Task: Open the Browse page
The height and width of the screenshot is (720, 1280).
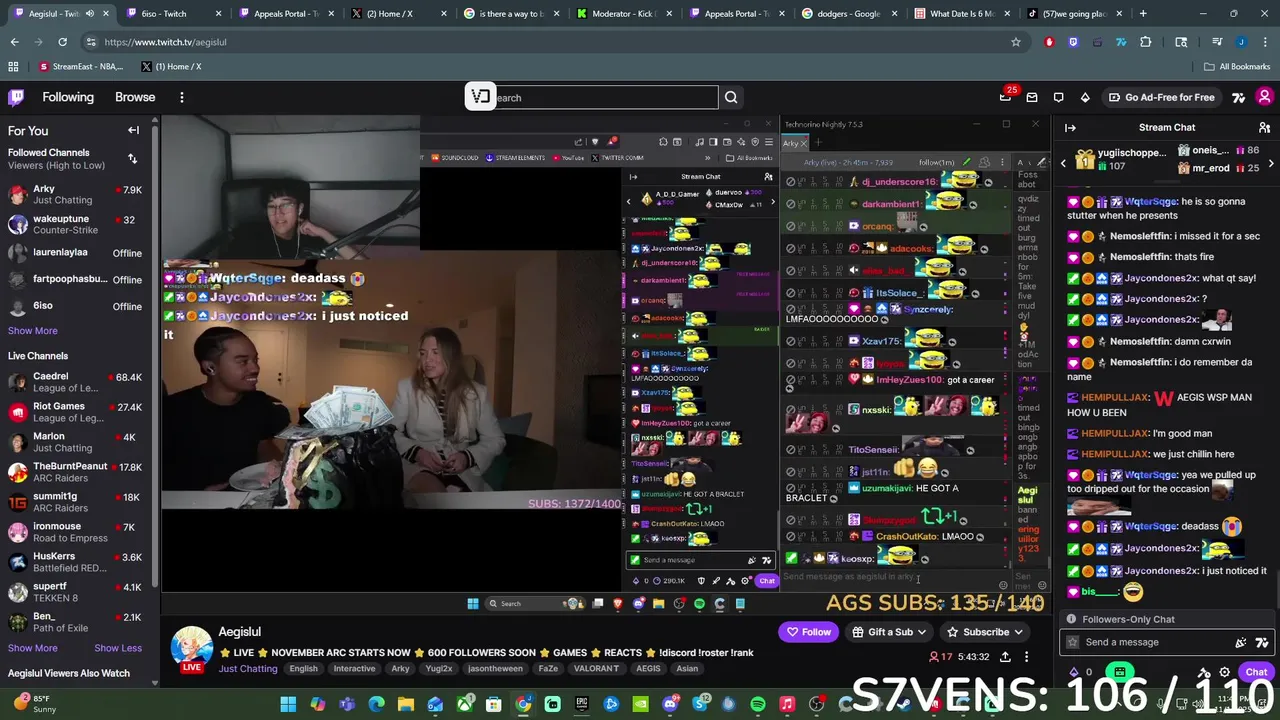Action: pos(135,97)
